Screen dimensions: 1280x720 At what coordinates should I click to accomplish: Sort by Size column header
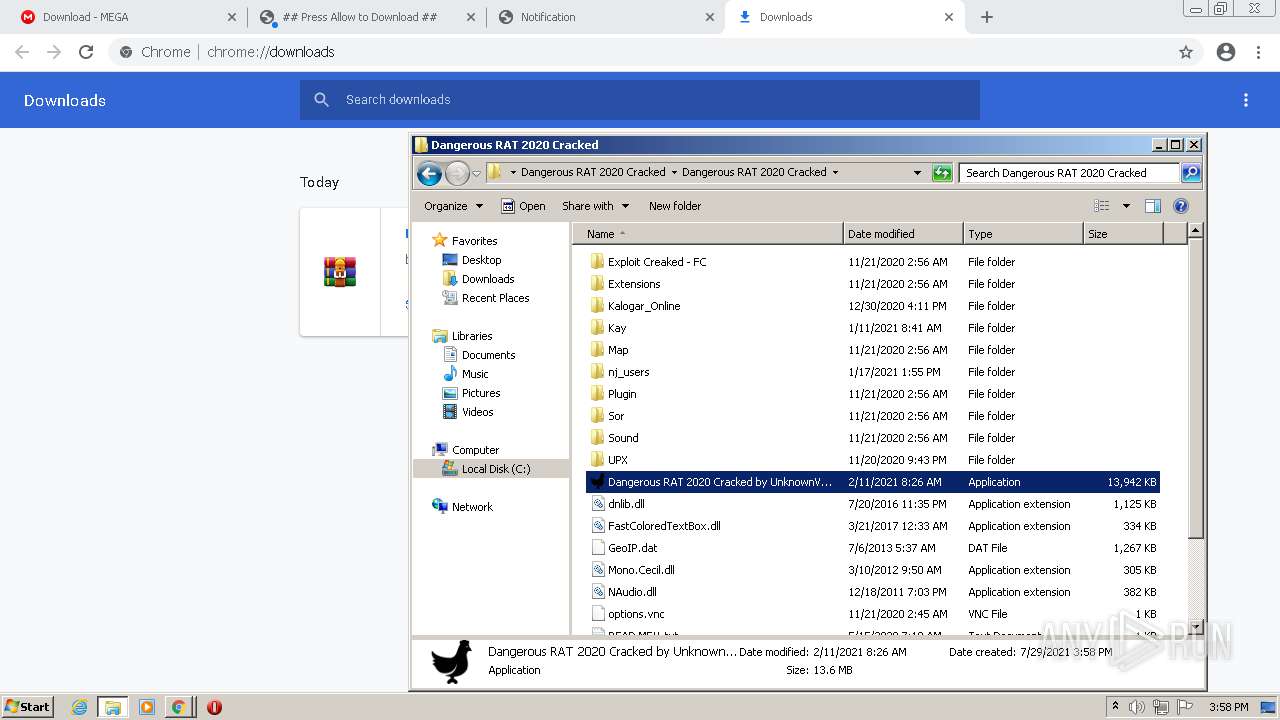click(x=1123, y=234)
